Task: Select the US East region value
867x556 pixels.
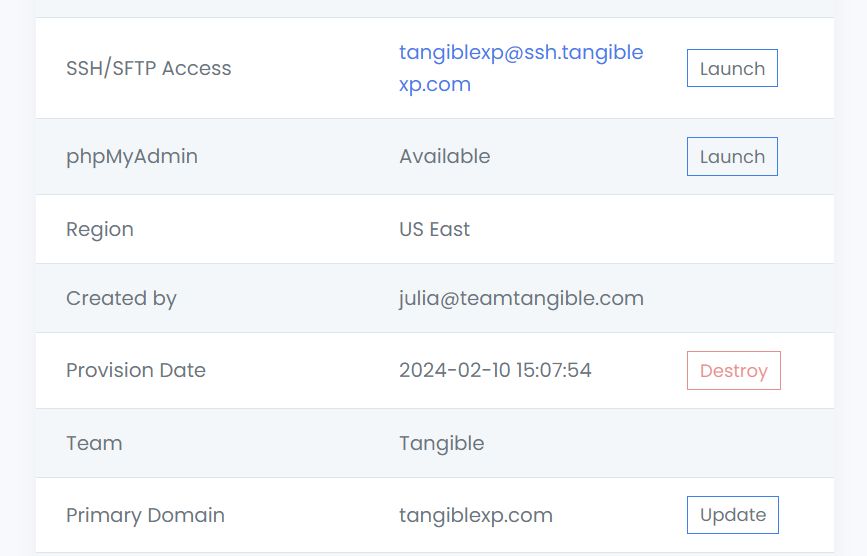Action: [434, 229]
